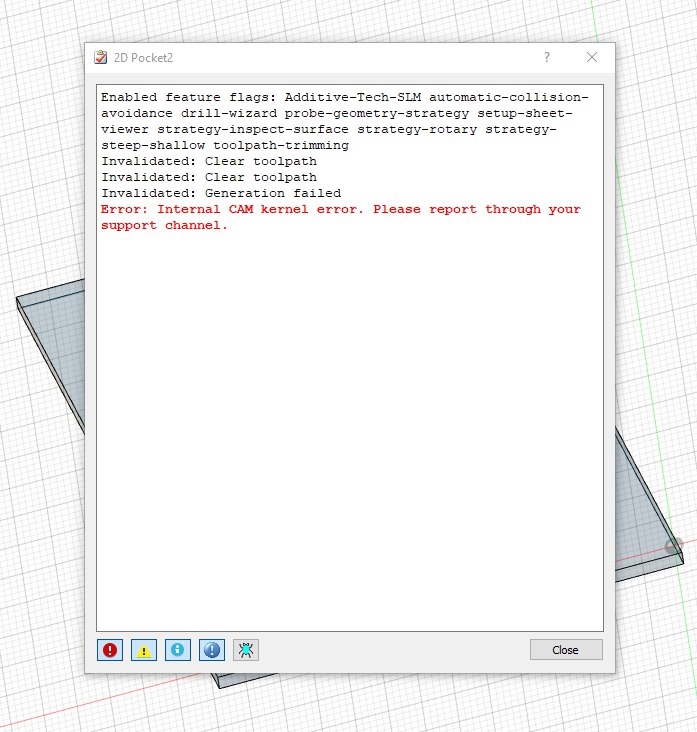Click the 2D Pocket2 title clipboard icon
The image size is (697, 732).
coord(100,57)
